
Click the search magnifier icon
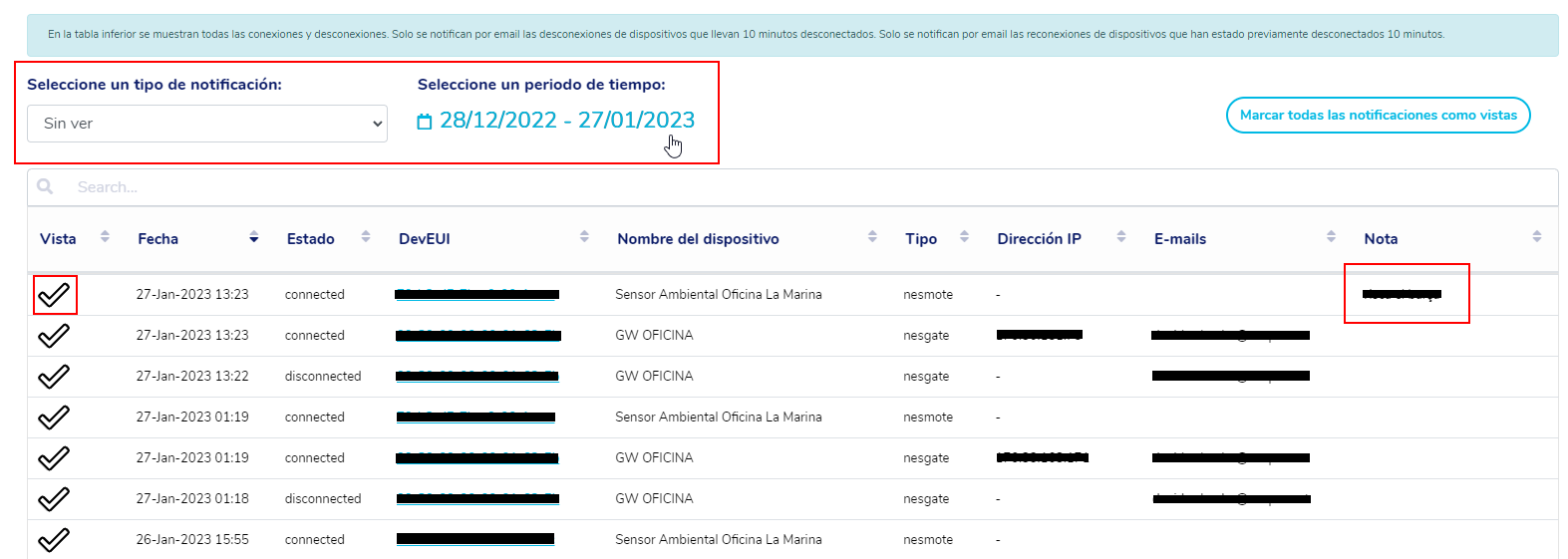tap(45, 186)
